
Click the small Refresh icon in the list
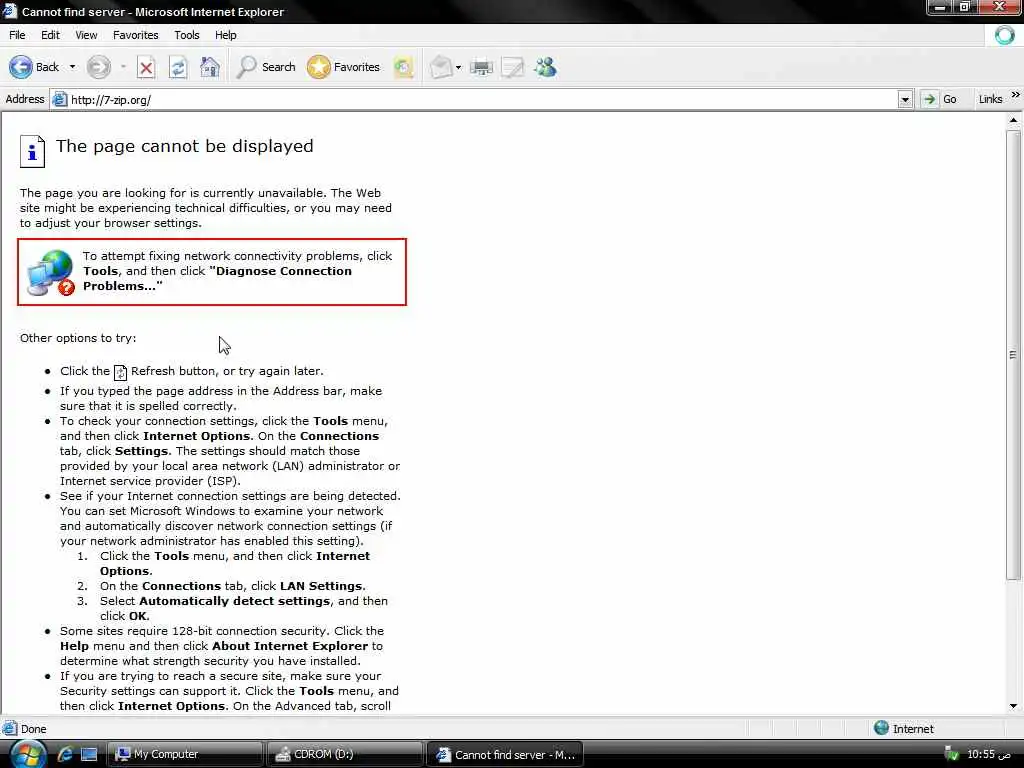[121, 372]
